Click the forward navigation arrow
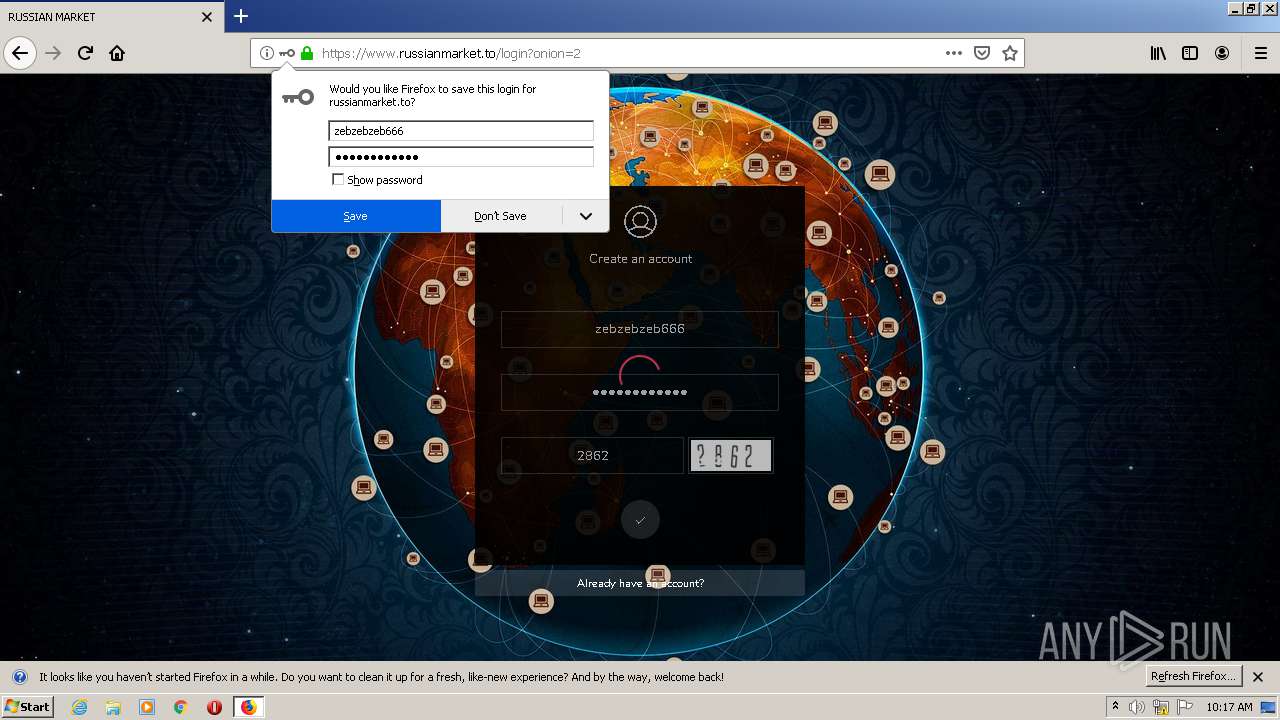 [x=53, y=53]
